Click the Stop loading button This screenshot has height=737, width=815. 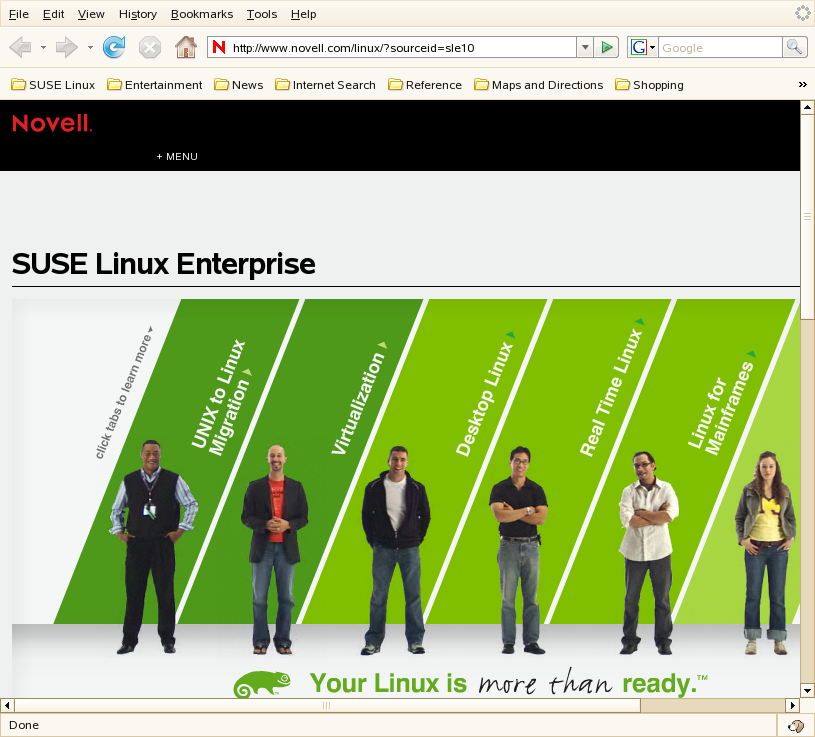point(150,48)
